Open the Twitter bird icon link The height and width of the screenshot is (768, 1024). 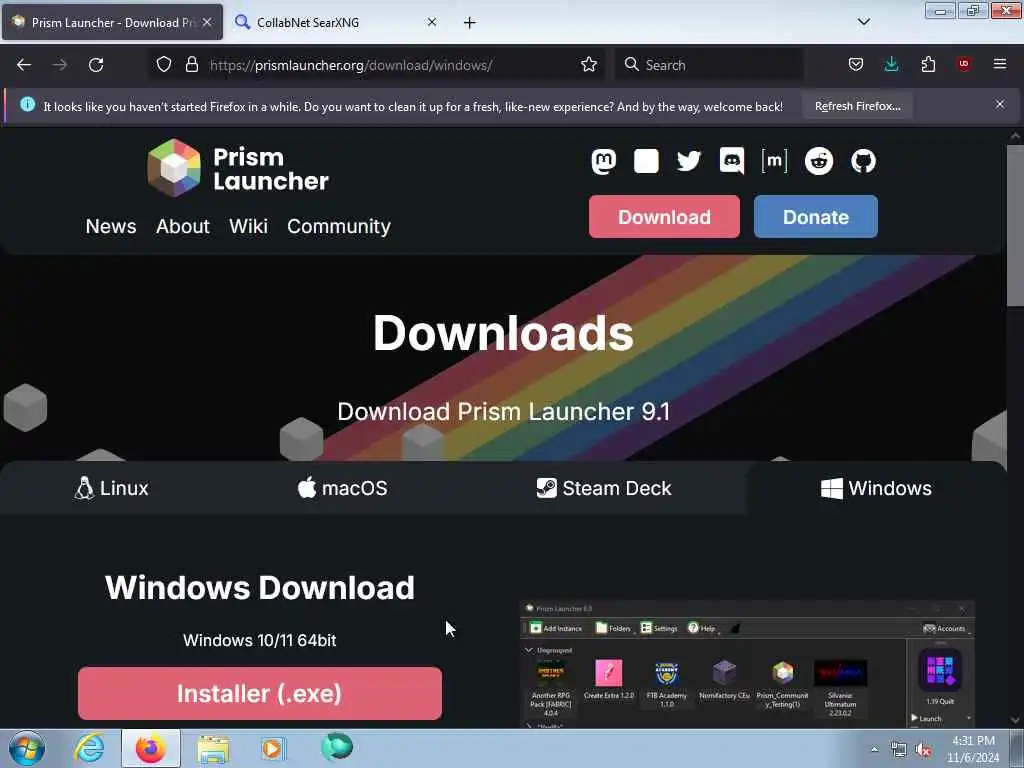pyautogui.click(x=688, y=161)
